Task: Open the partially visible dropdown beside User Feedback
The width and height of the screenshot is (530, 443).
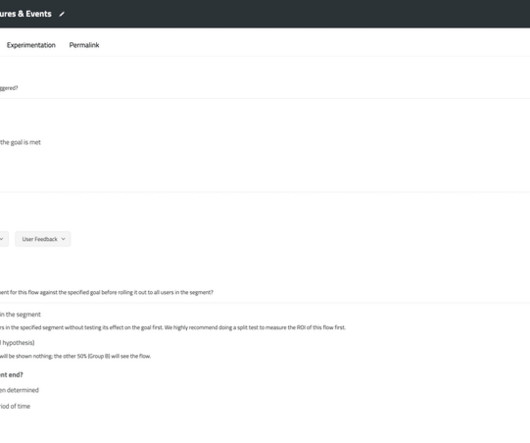Action: [4, 239]
